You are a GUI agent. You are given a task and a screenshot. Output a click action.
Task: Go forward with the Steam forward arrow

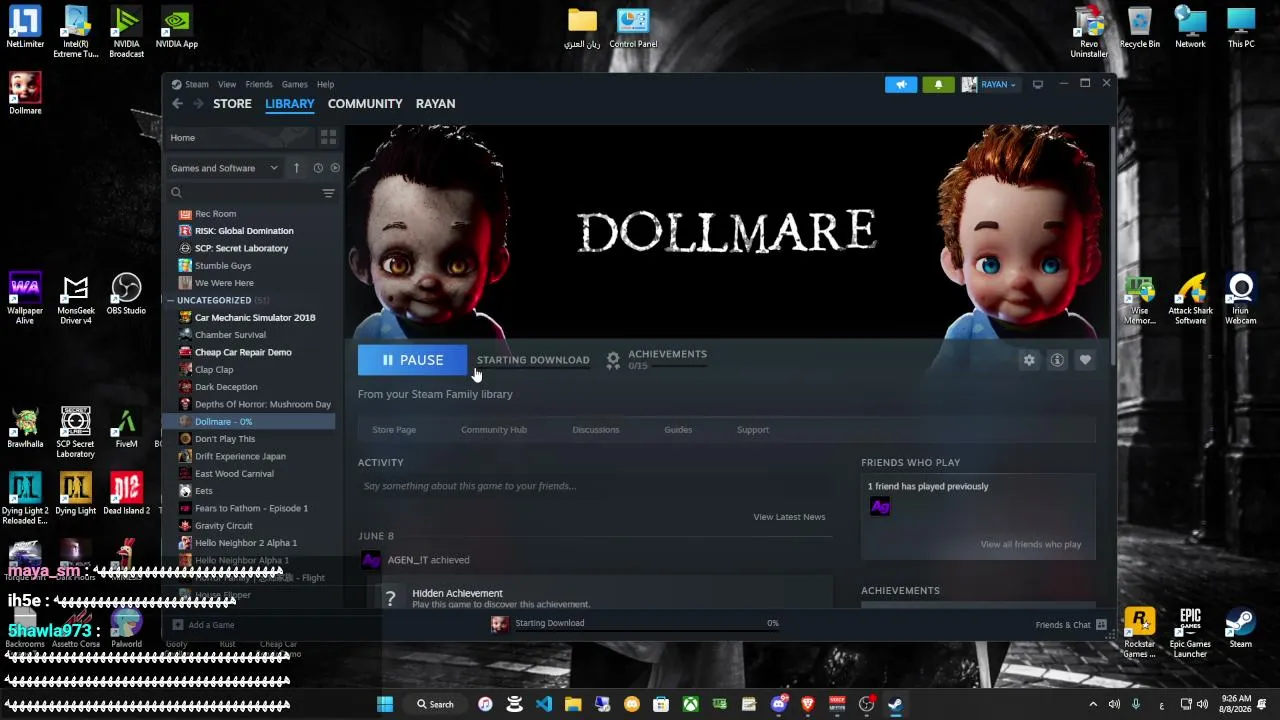(198, 104)
